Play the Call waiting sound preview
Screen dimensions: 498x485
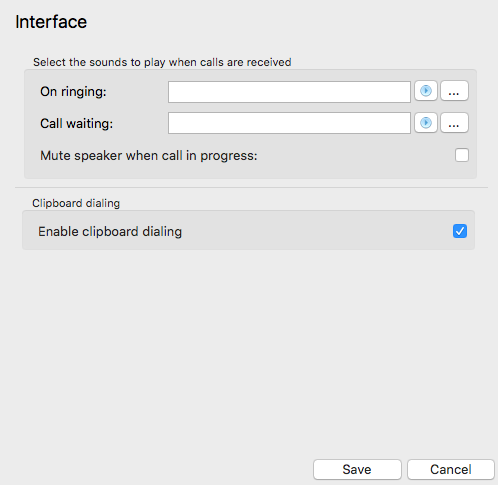426,123
